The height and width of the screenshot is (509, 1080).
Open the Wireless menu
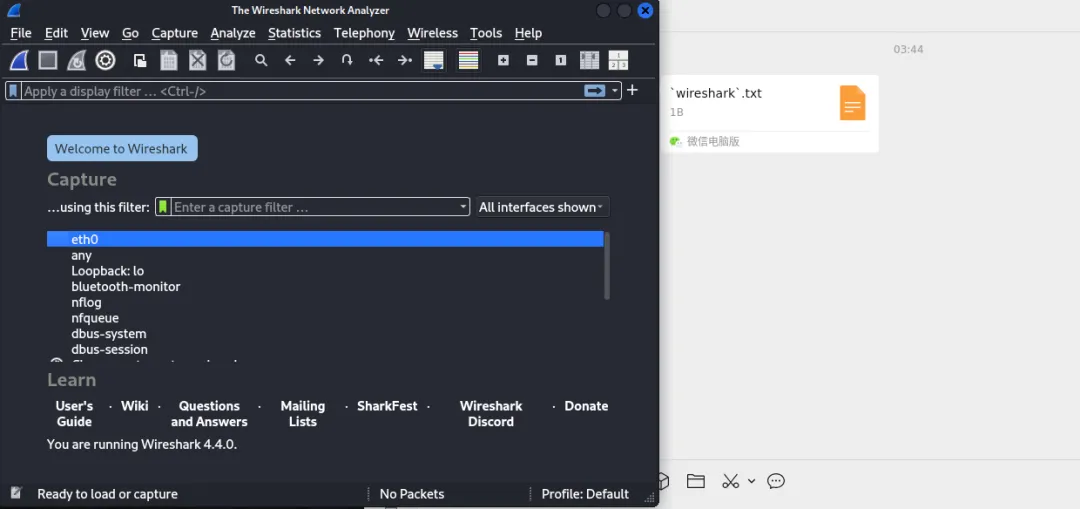[x=433, y=33]
